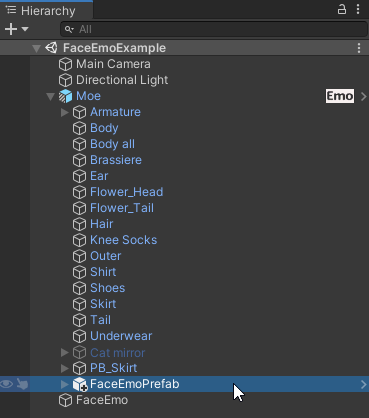Open FaceEmoPrefab in prefab mode arrow
This screenshot has height=418, width=369.
pos(364,384)
